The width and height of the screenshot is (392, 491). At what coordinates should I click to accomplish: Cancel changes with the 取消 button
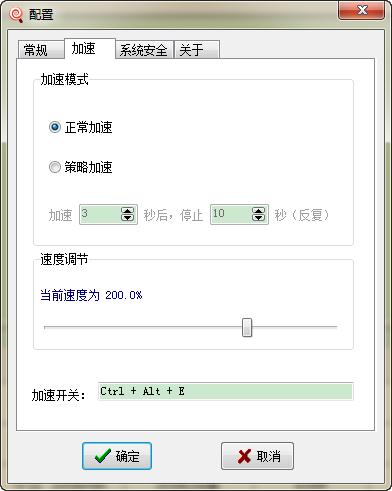click(x=257, y=456)
